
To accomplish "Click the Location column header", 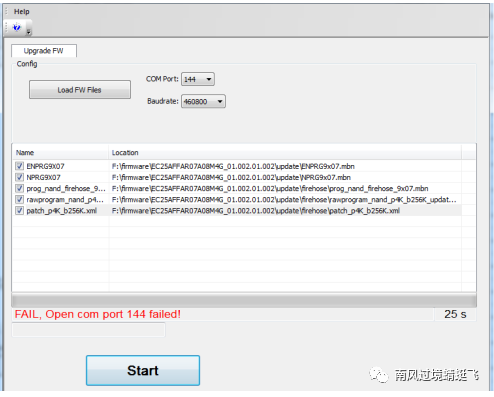I will tap(285, 153).
